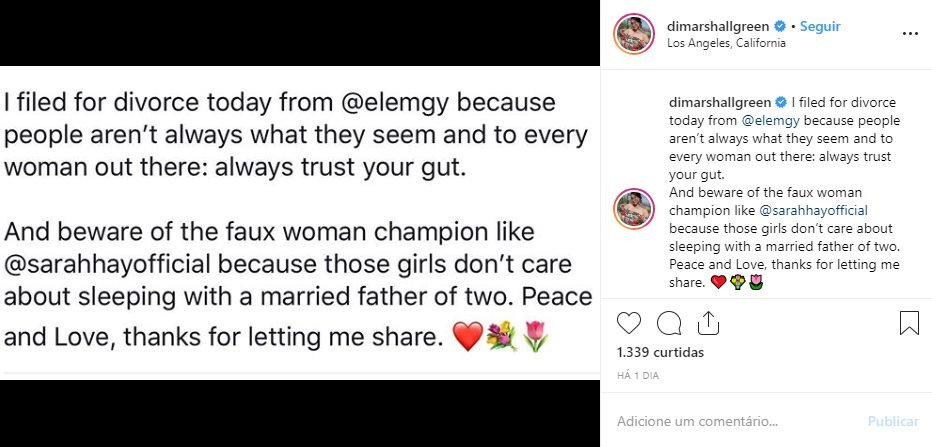
Task: View the 1.339 curtidas likes list
Action: 660,352
